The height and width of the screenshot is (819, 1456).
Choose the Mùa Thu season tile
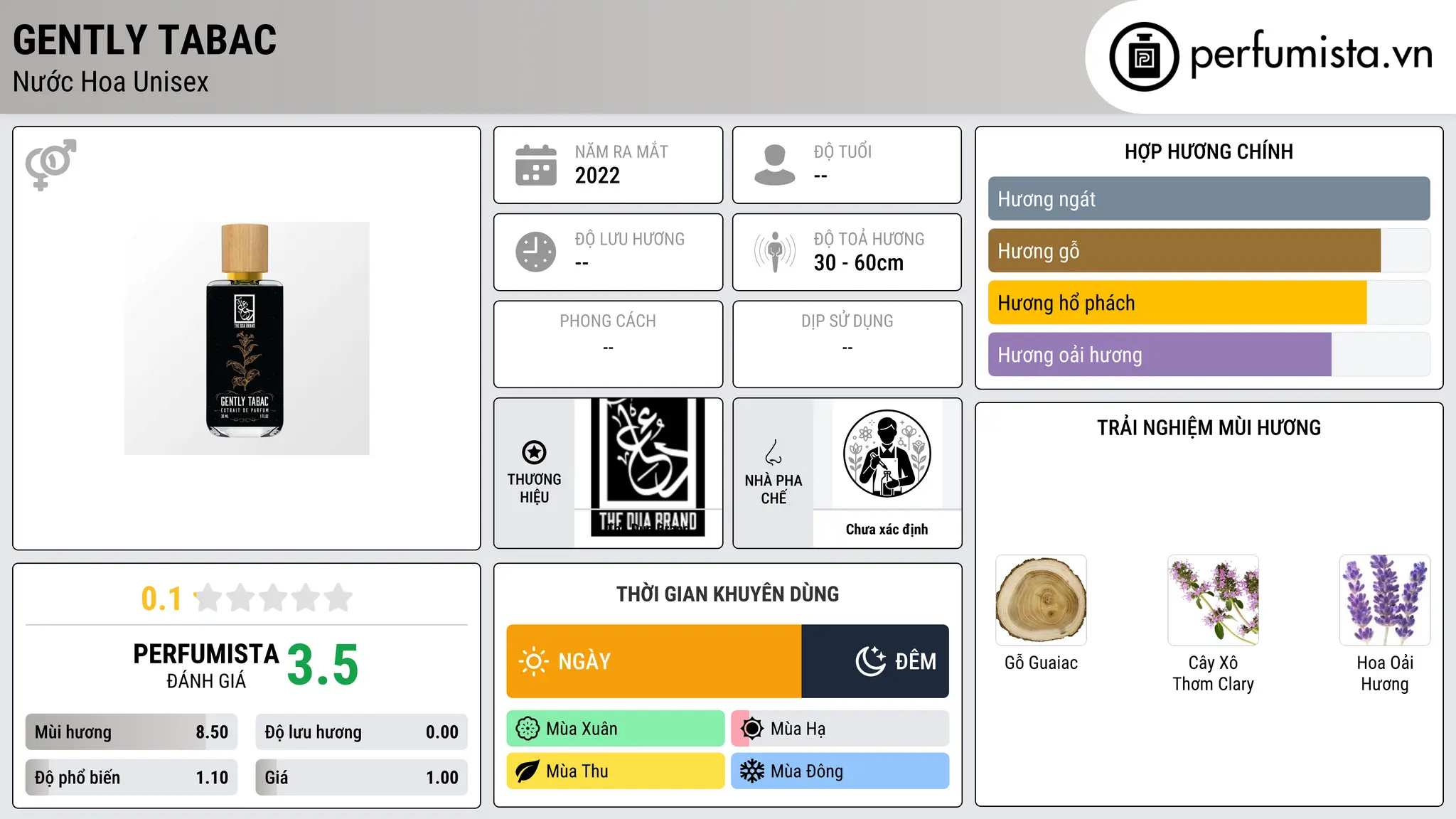pos(616,771)
